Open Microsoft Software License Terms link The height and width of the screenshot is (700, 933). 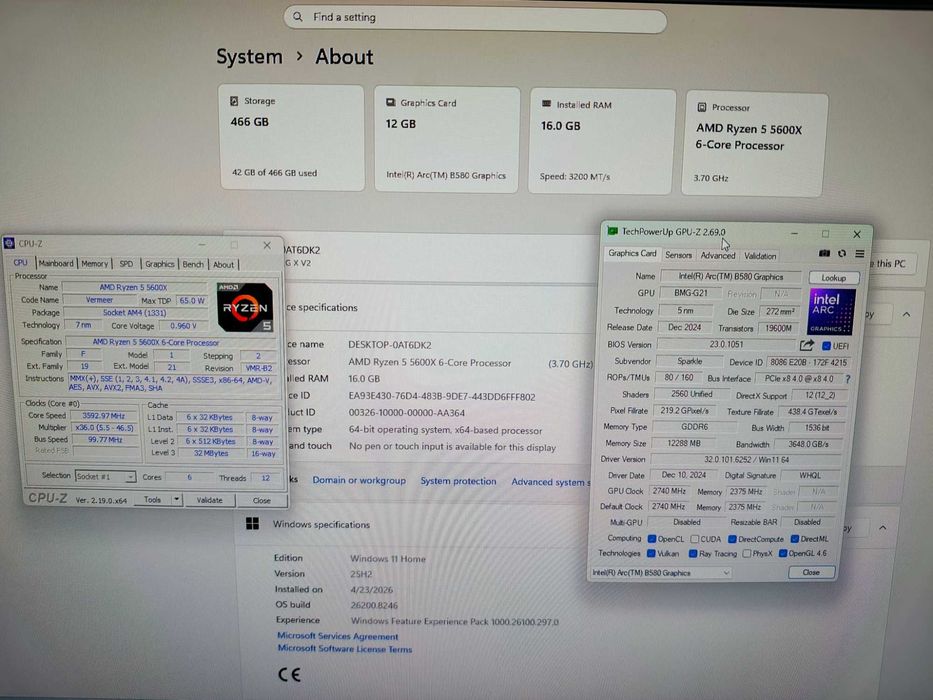(x=345, y=649)
